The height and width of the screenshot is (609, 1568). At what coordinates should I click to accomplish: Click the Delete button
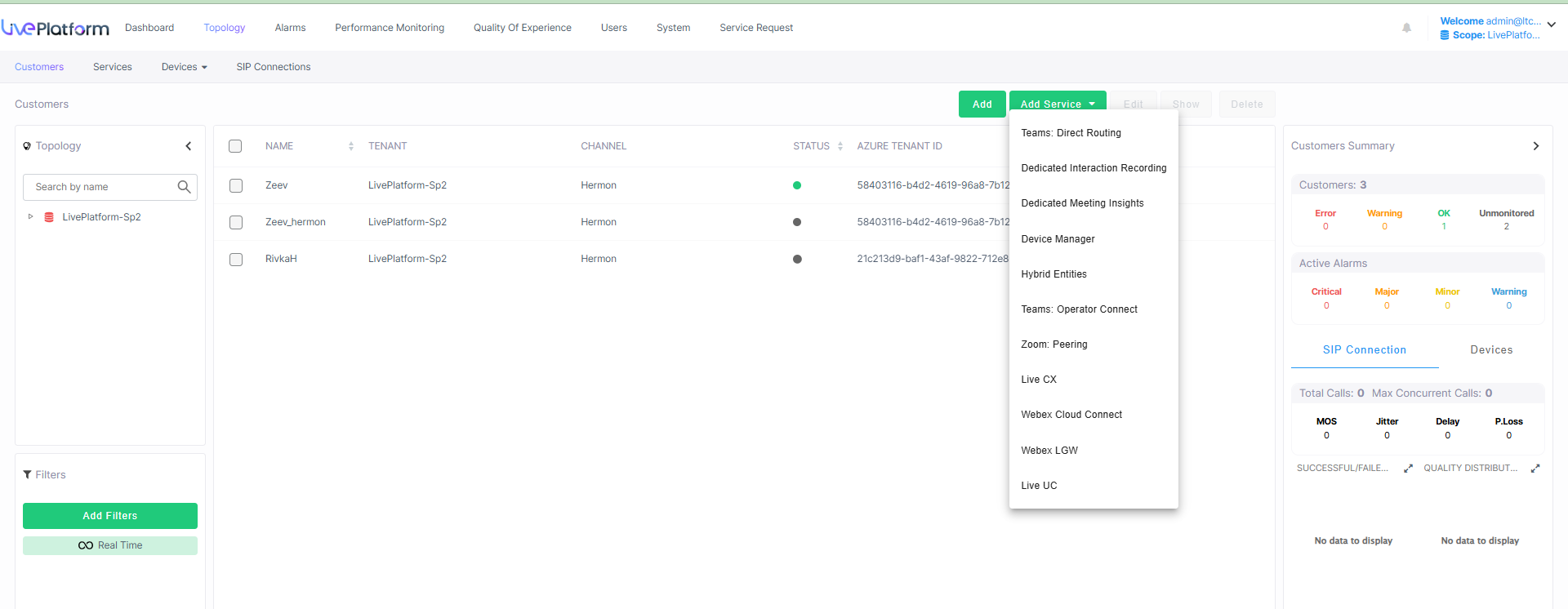[x=1247, y=104]
